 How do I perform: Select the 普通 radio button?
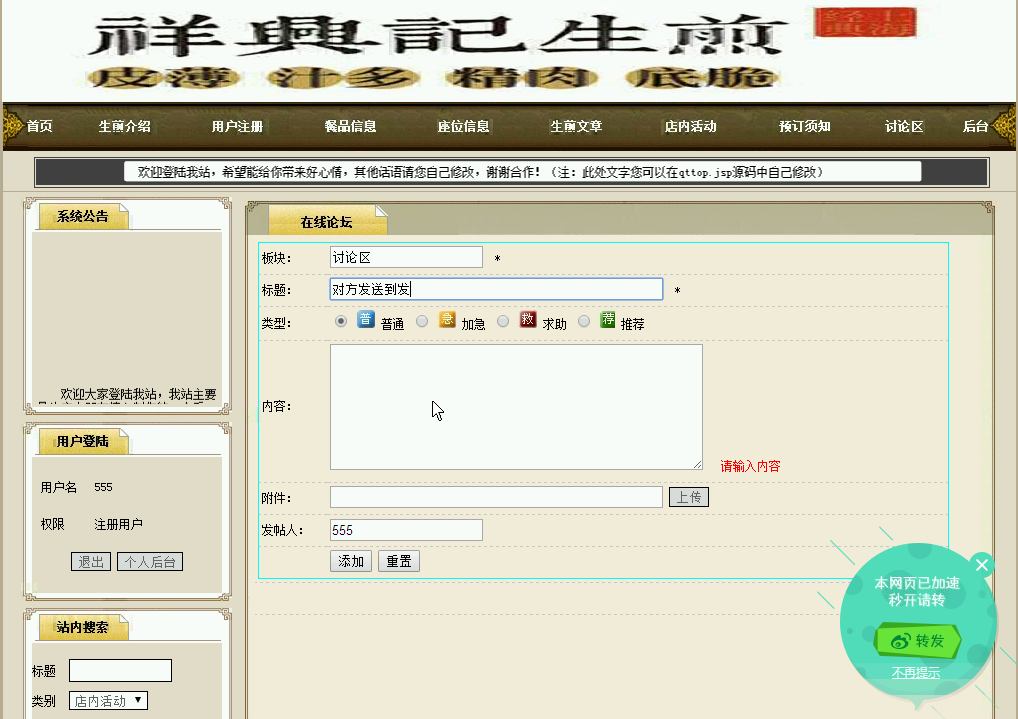point(341,321)
